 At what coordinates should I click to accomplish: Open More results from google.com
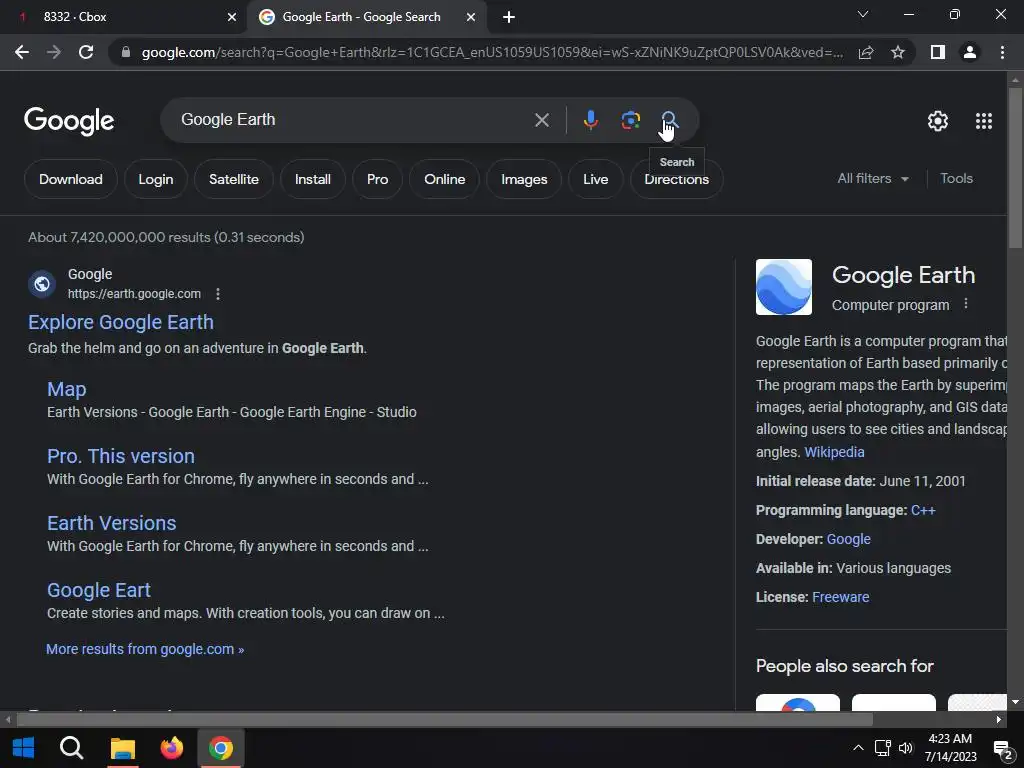pyautogui.click(x=145, y=649)
